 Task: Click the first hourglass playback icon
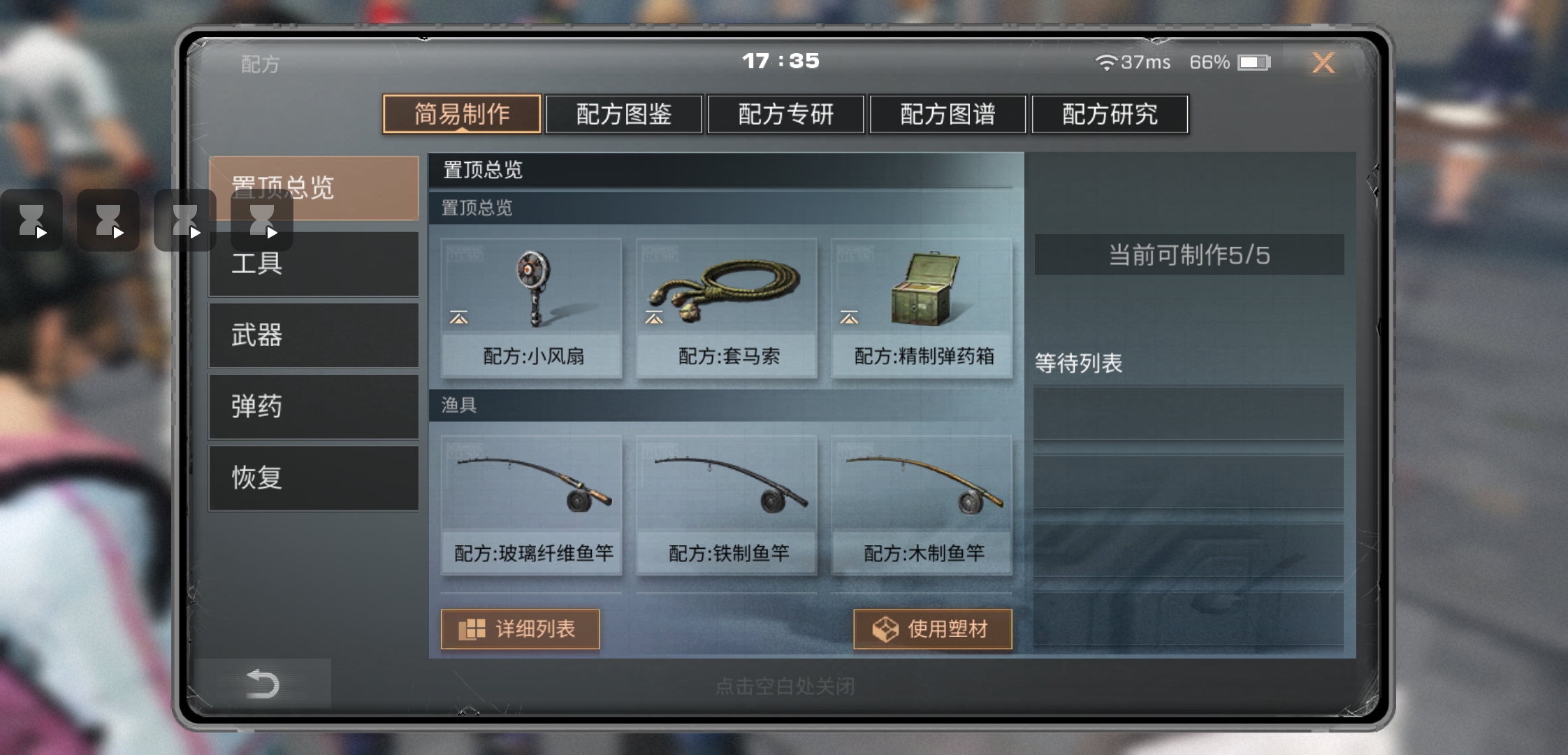point(31,220)
